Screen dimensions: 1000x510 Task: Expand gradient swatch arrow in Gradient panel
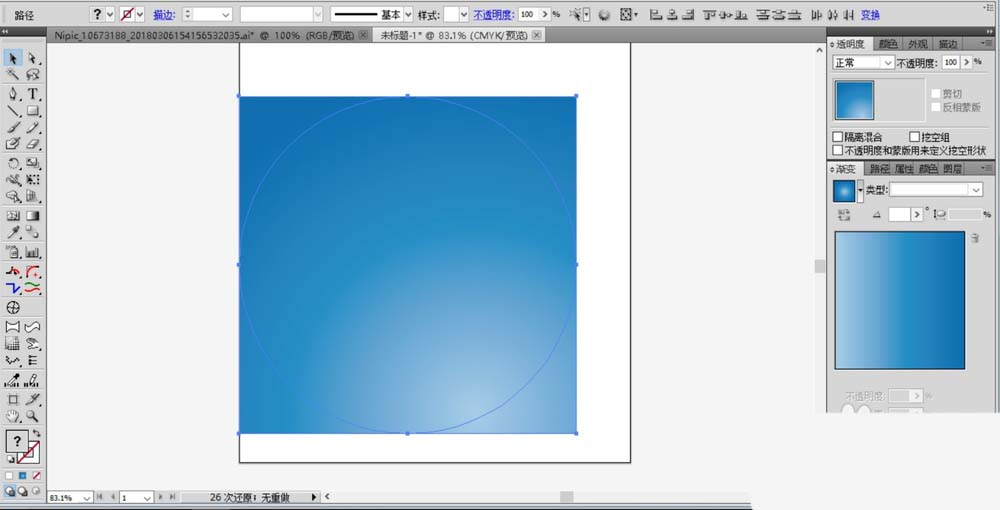pyautogui.click(x=860, y=191)
